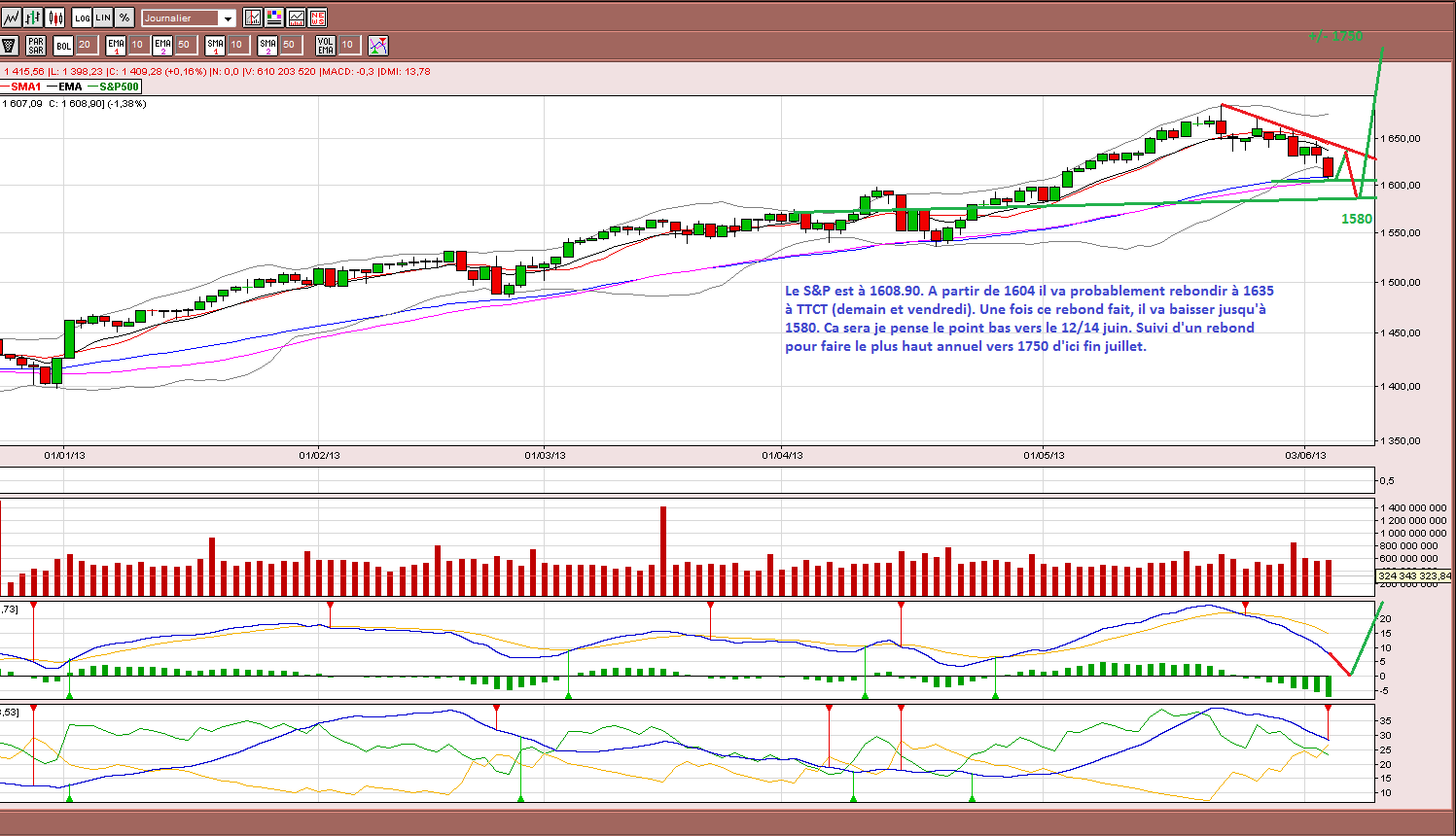1456x836 pixels.
Task: Click the SMA 2 period field showing 50
Action: coord(290,45)
